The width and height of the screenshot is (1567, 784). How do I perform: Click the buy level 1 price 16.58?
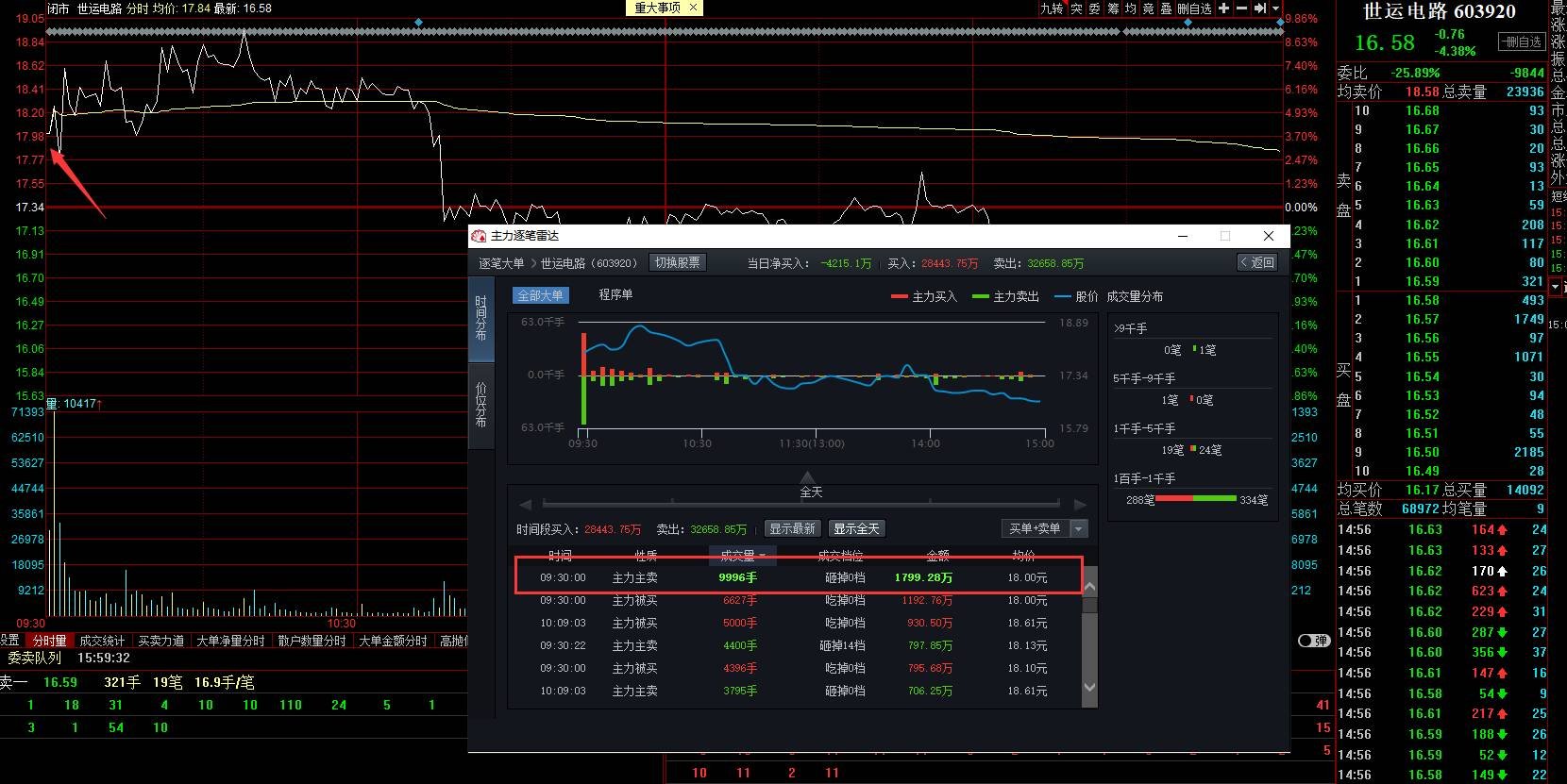1422,300
